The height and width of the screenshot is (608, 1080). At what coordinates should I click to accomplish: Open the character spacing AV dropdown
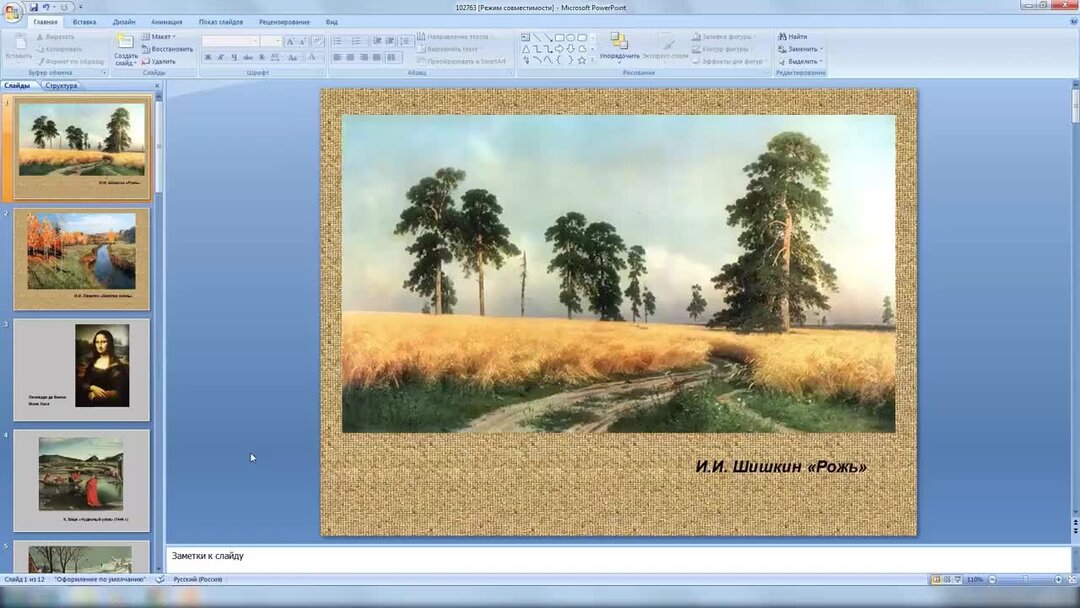276,58
